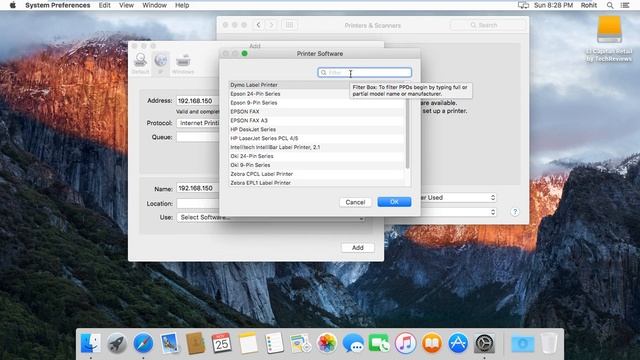The width and height of the screenshot is (640, 360).
Task: Open the Edit menu
Action: pos(104,5)
